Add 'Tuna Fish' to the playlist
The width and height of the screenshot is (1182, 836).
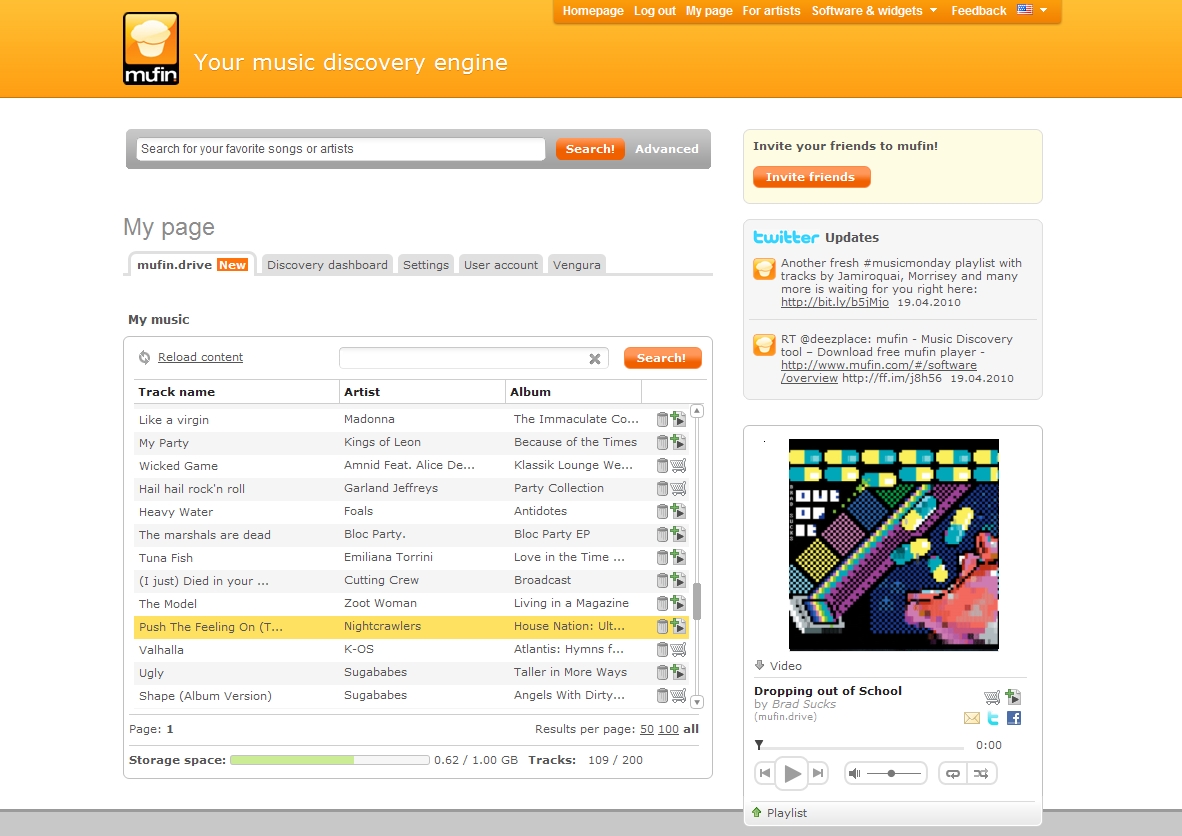678,557
